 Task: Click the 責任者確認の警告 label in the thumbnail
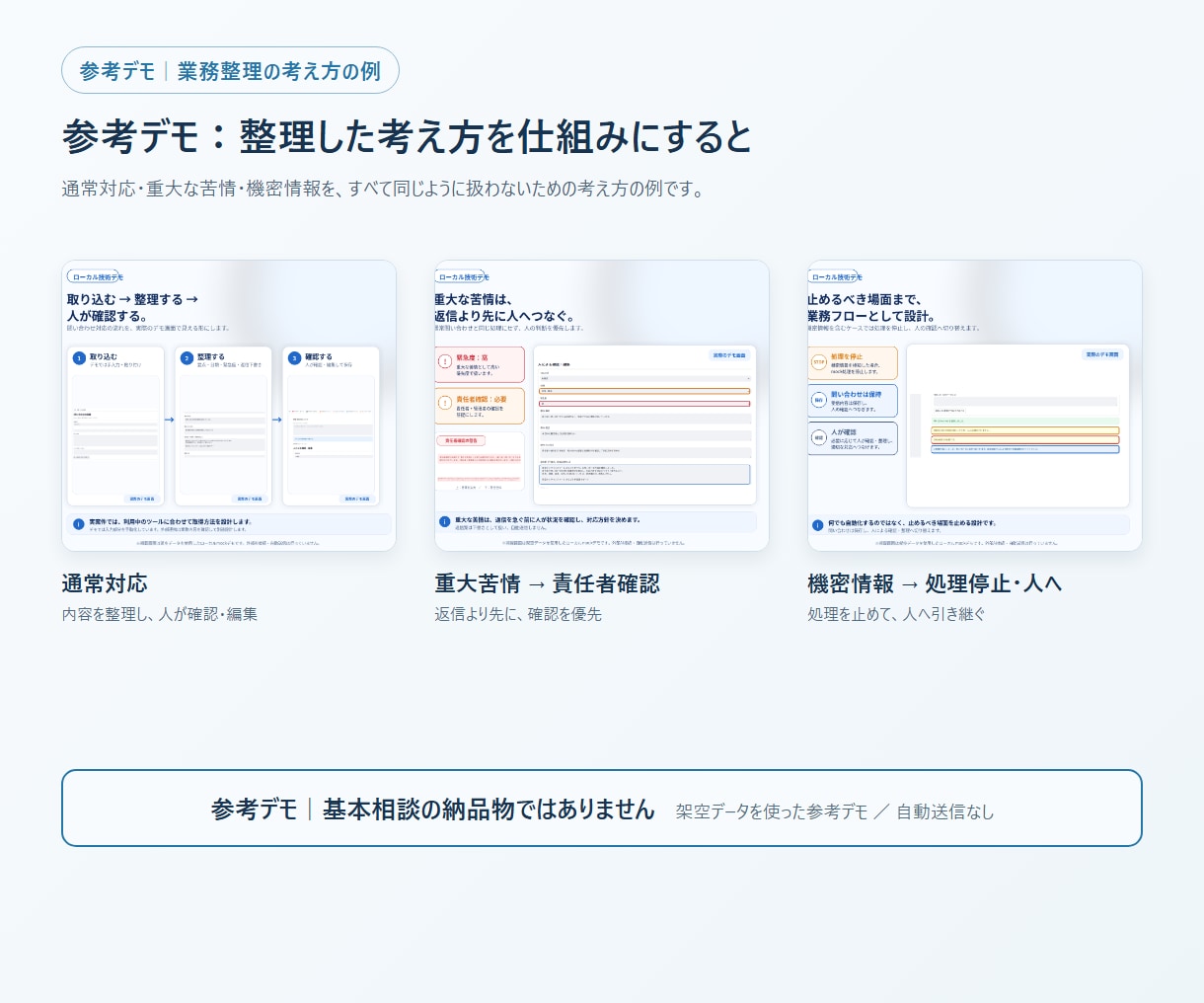(x=461, y=441)
